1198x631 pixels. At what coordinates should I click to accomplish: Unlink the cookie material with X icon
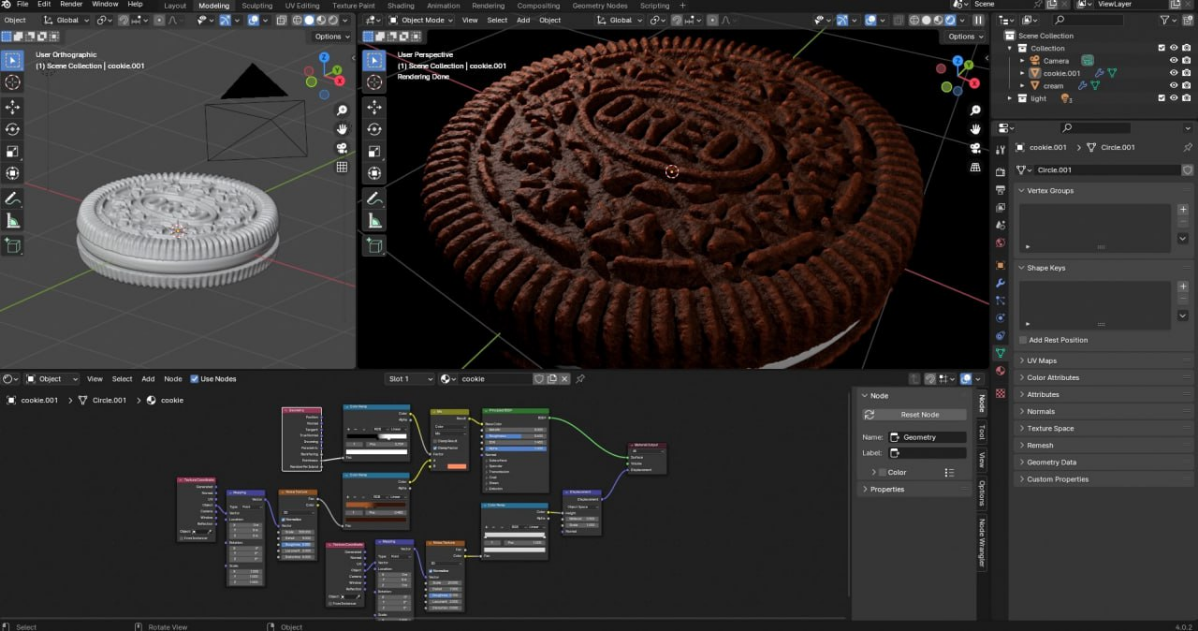click(x=565, y=379)
